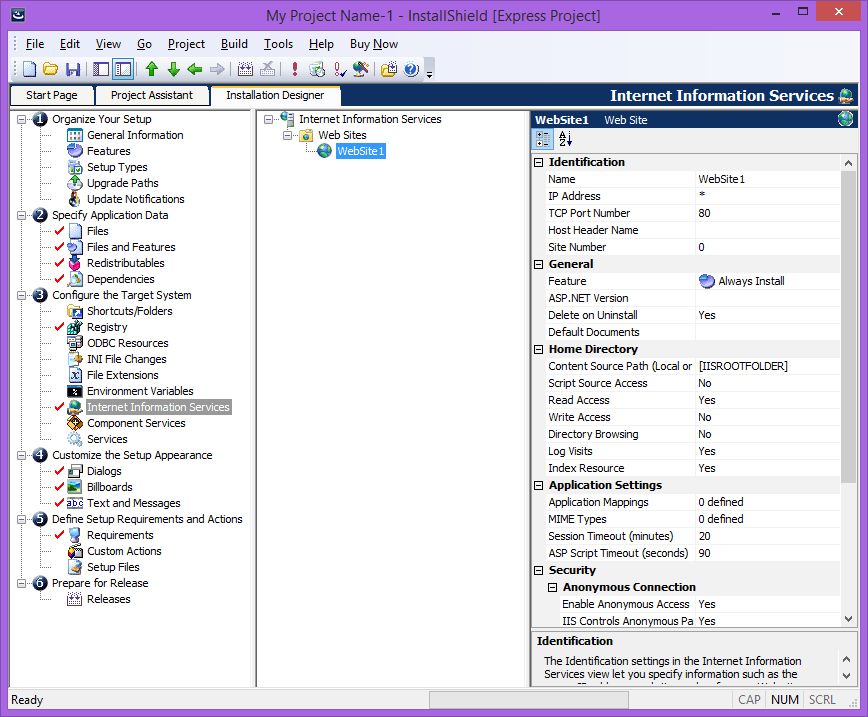Click the Open Project folder icon

[x=50, y=69]
